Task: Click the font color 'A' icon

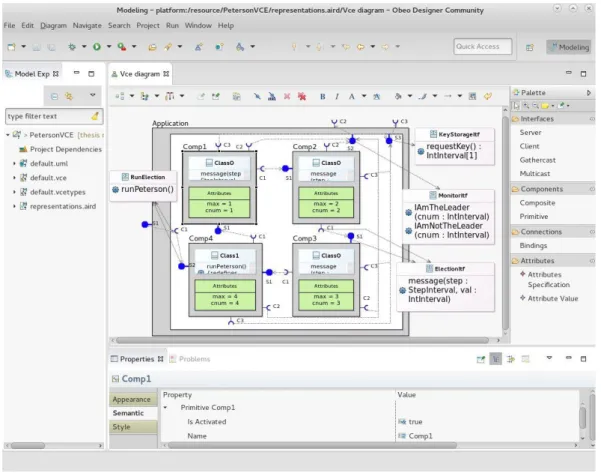Action: [x=351, y=97]
